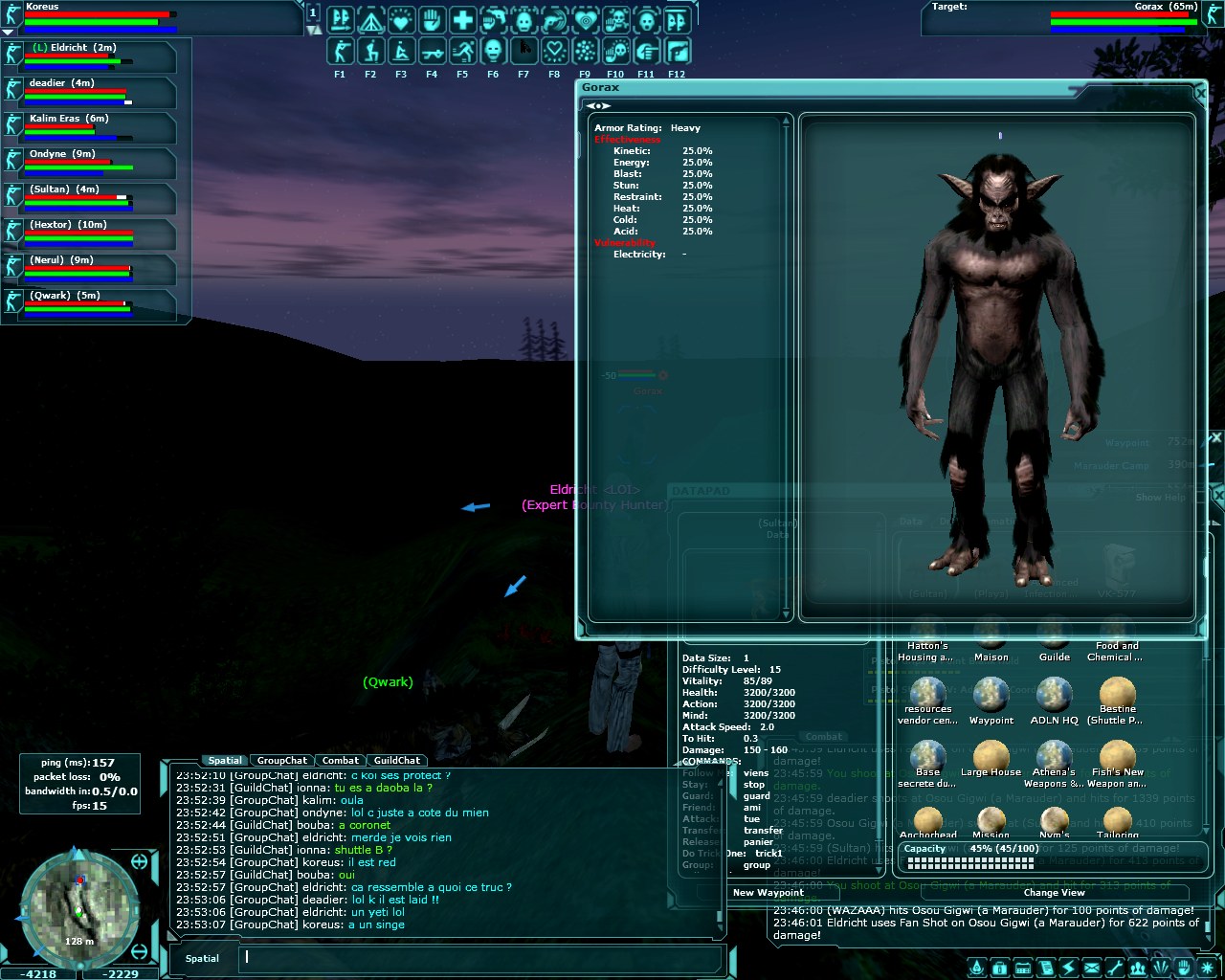Click the Gorax target health bars
Screen dimensions: 1225x980
coord(1125,21)
